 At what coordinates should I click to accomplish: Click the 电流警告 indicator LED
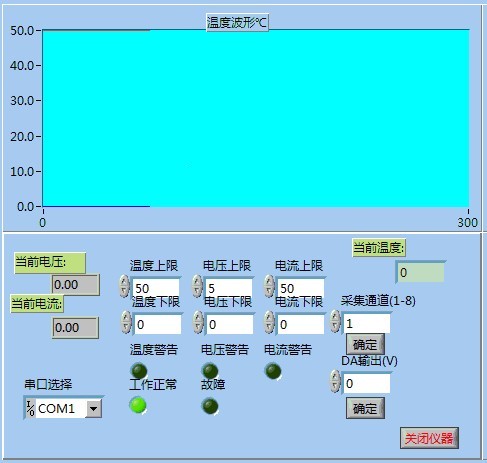click(273, 371)
